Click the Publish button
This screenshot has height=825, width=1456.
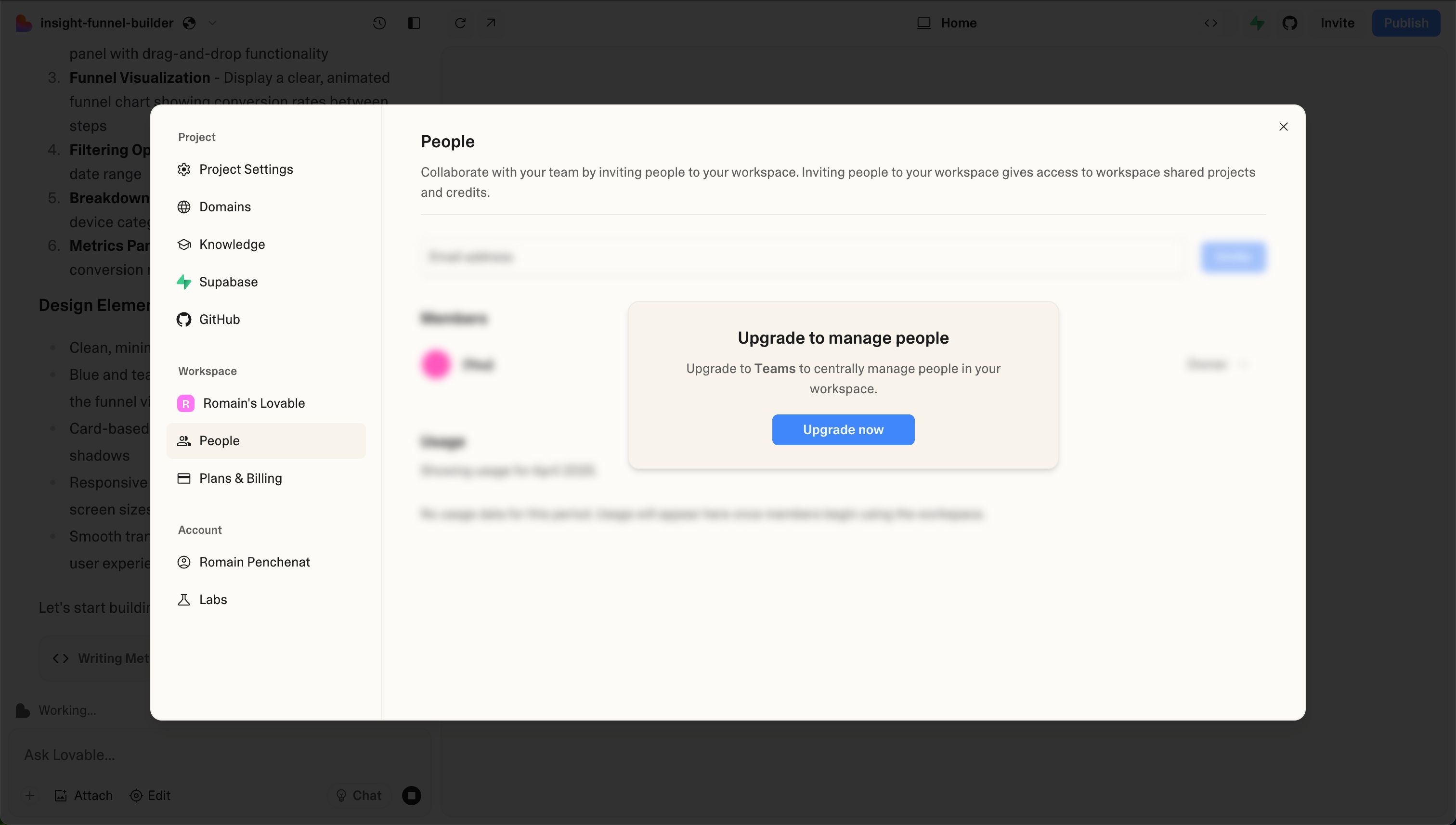click(x=1405, y=23)
